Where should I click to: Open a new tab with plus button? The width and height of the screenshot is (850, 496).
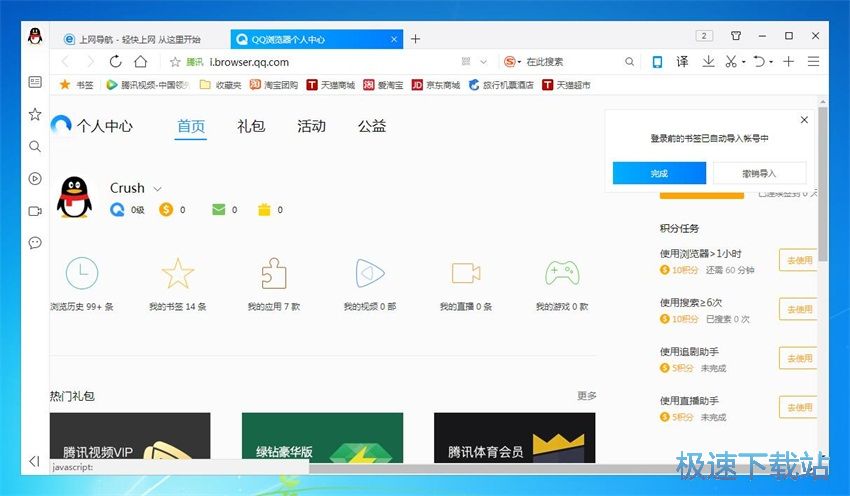click(x=415, y=39)
